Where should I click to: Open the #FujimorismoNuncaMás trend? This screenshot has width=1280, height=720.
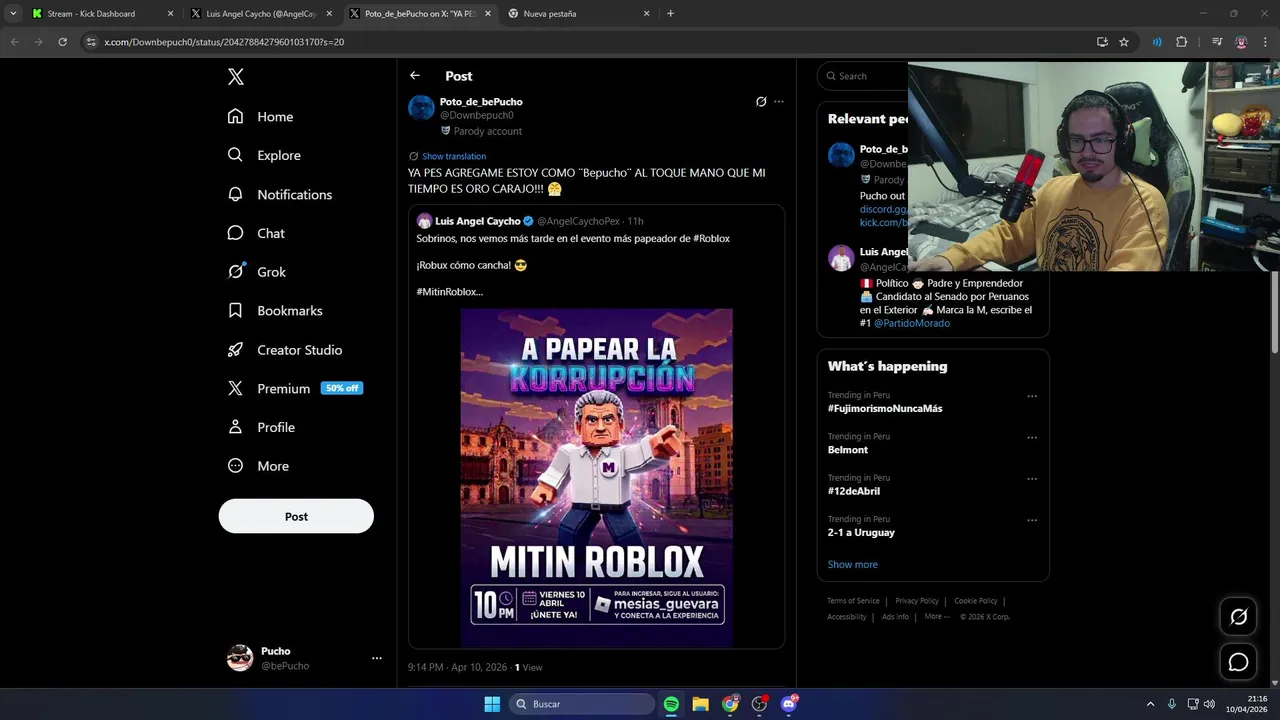885,408
